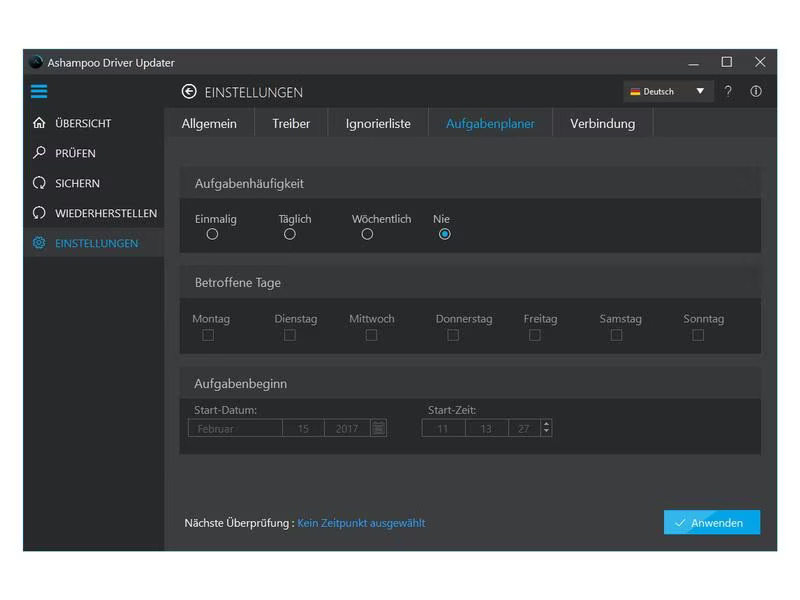Click the Anwenden button
800x600 pixels.
pos(712,522)
